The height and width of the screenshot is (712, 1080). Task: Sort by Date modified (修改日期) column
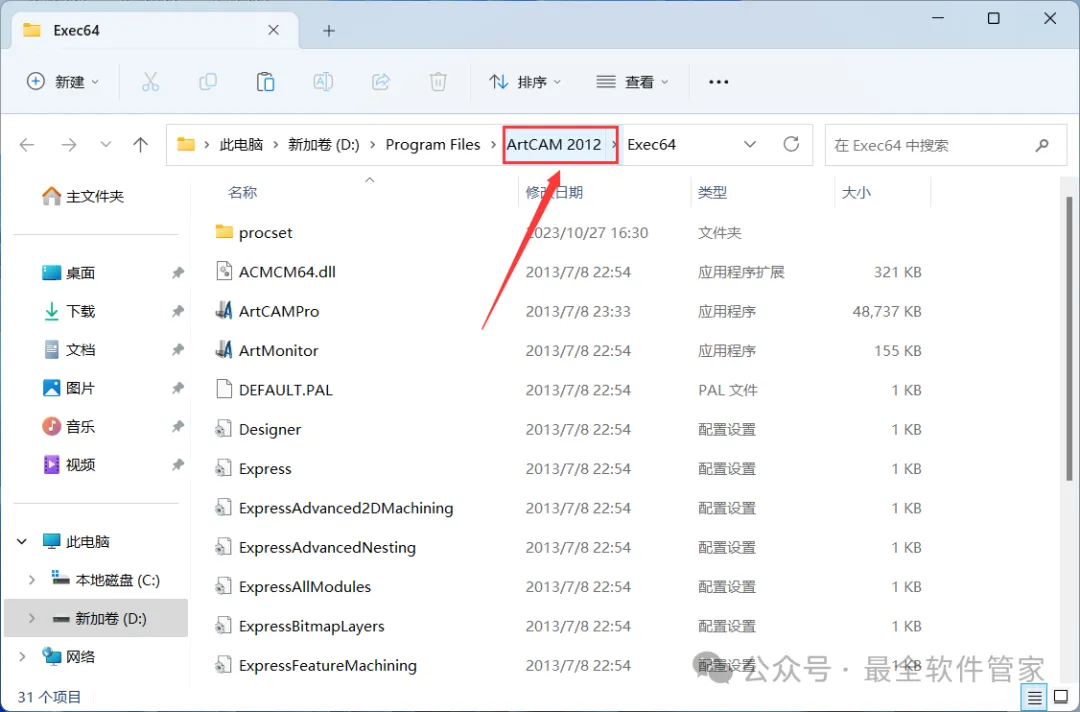(554, 193)
